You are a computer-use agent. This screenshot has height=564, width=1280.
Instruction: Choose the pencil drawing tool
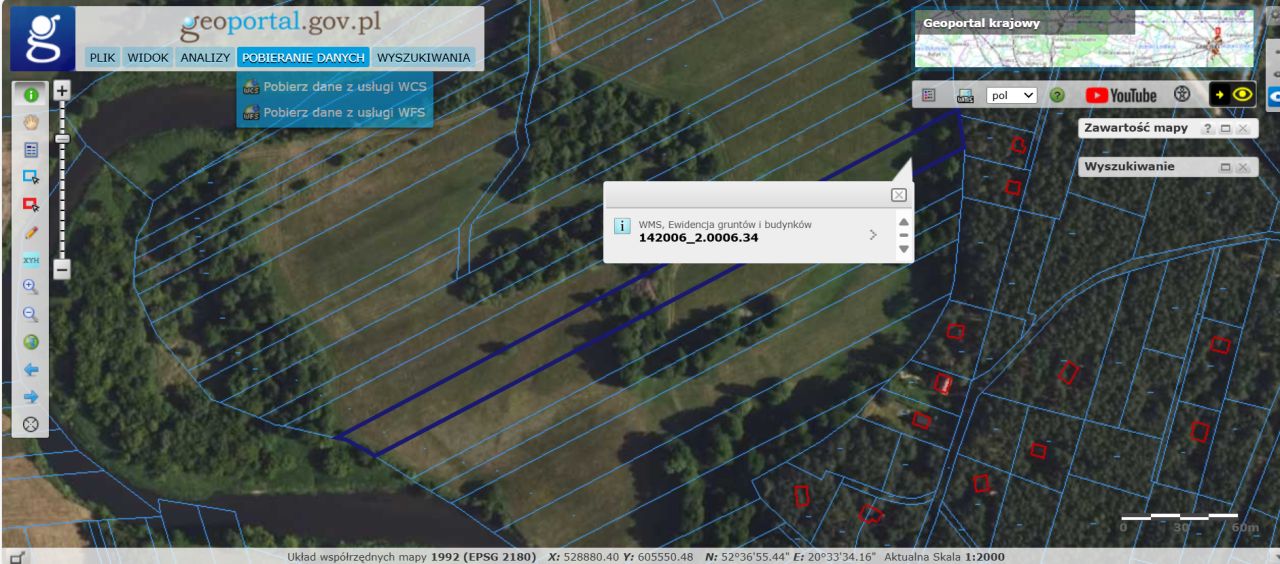pyautogui.click(x=30, y=232)
